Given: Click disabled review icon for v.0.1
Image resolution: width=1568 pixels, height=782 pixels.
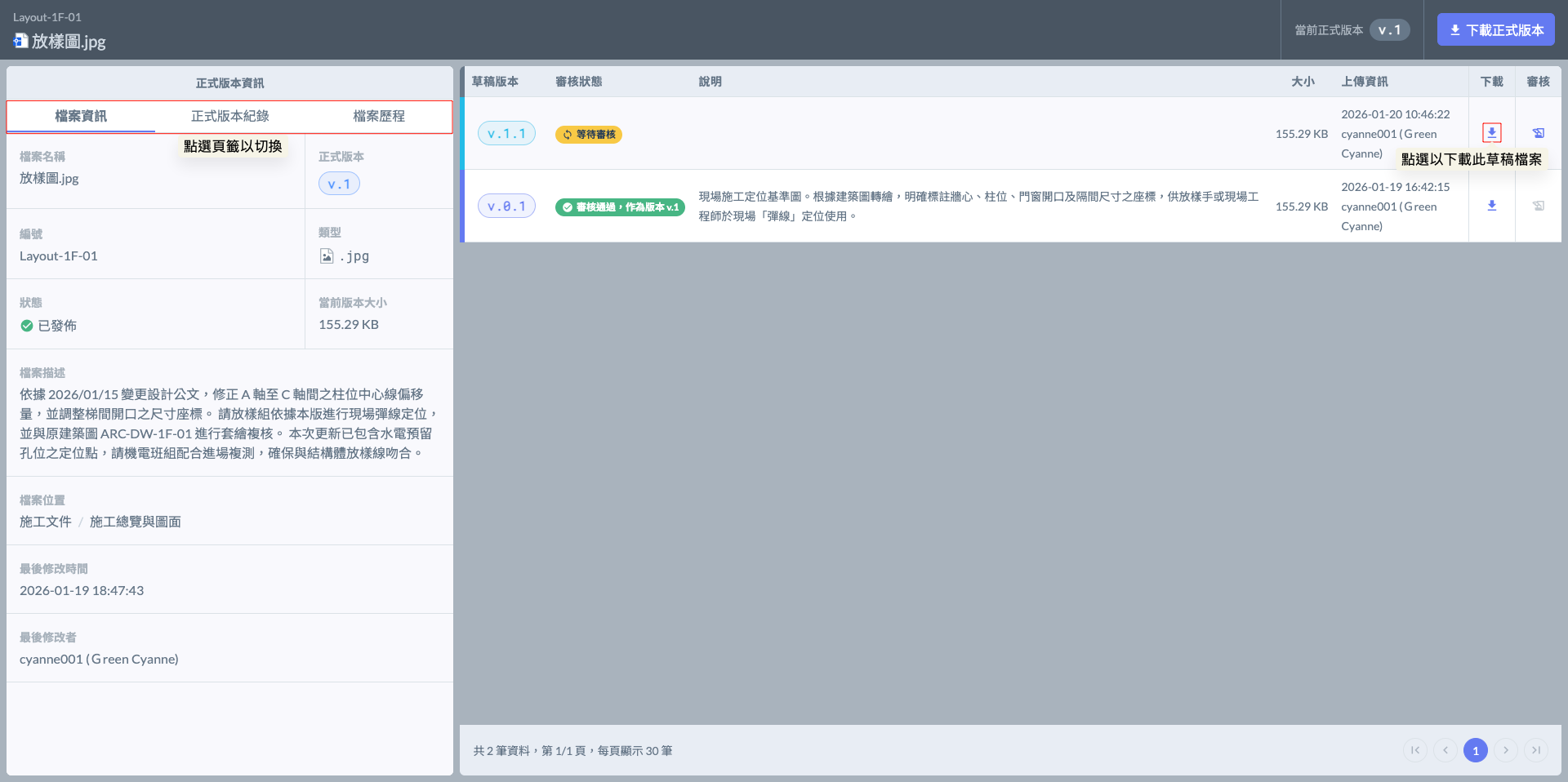Looking at the screenshot, I should pyautogui.click(x=1538, y=206).
